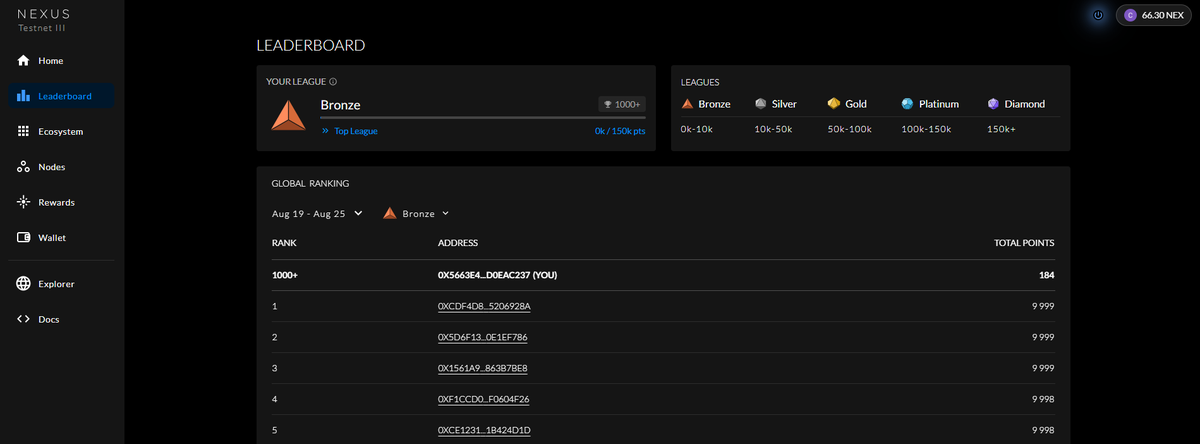Open address 0XCDF4D8...5206928A
Screen dimensions: 1200x444
(x=484, y=306)
